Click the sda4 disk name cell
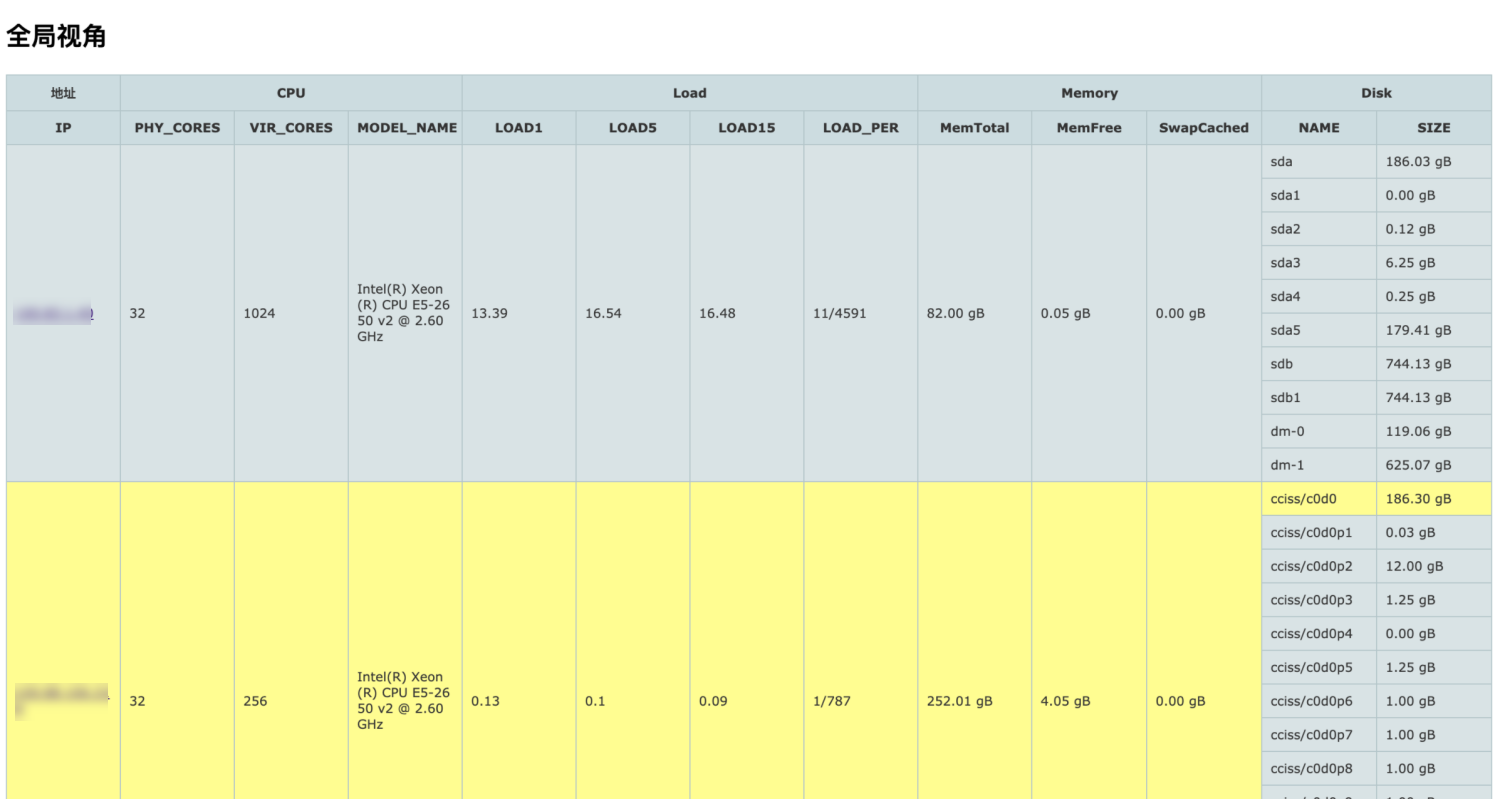Screen dimensions: 1500x799 coord(1319,297)
